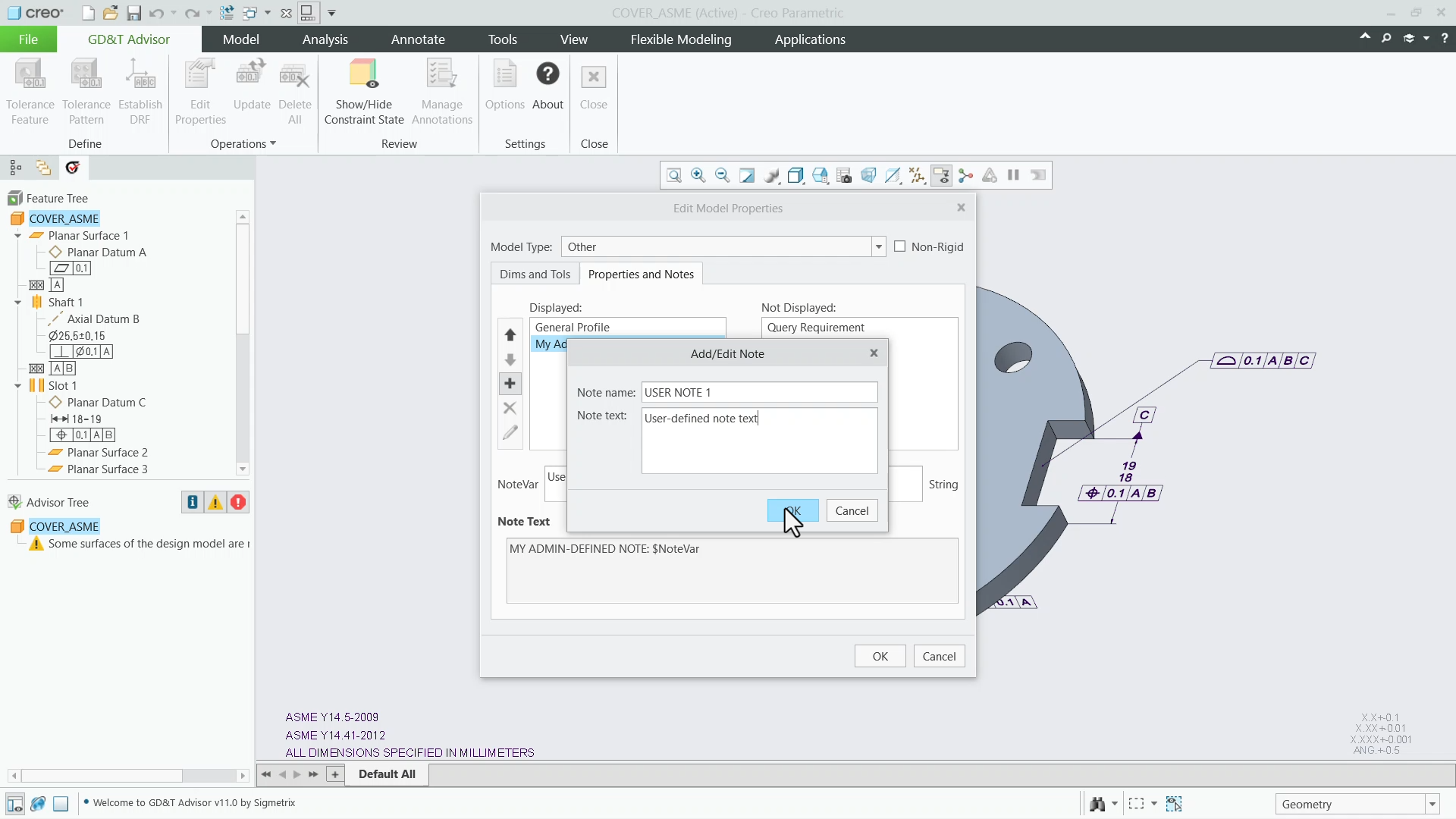The height and width of the screenshot is (819, 1456).
Task: Open the display style shaded sphere icon
Action: click(771, 176)
